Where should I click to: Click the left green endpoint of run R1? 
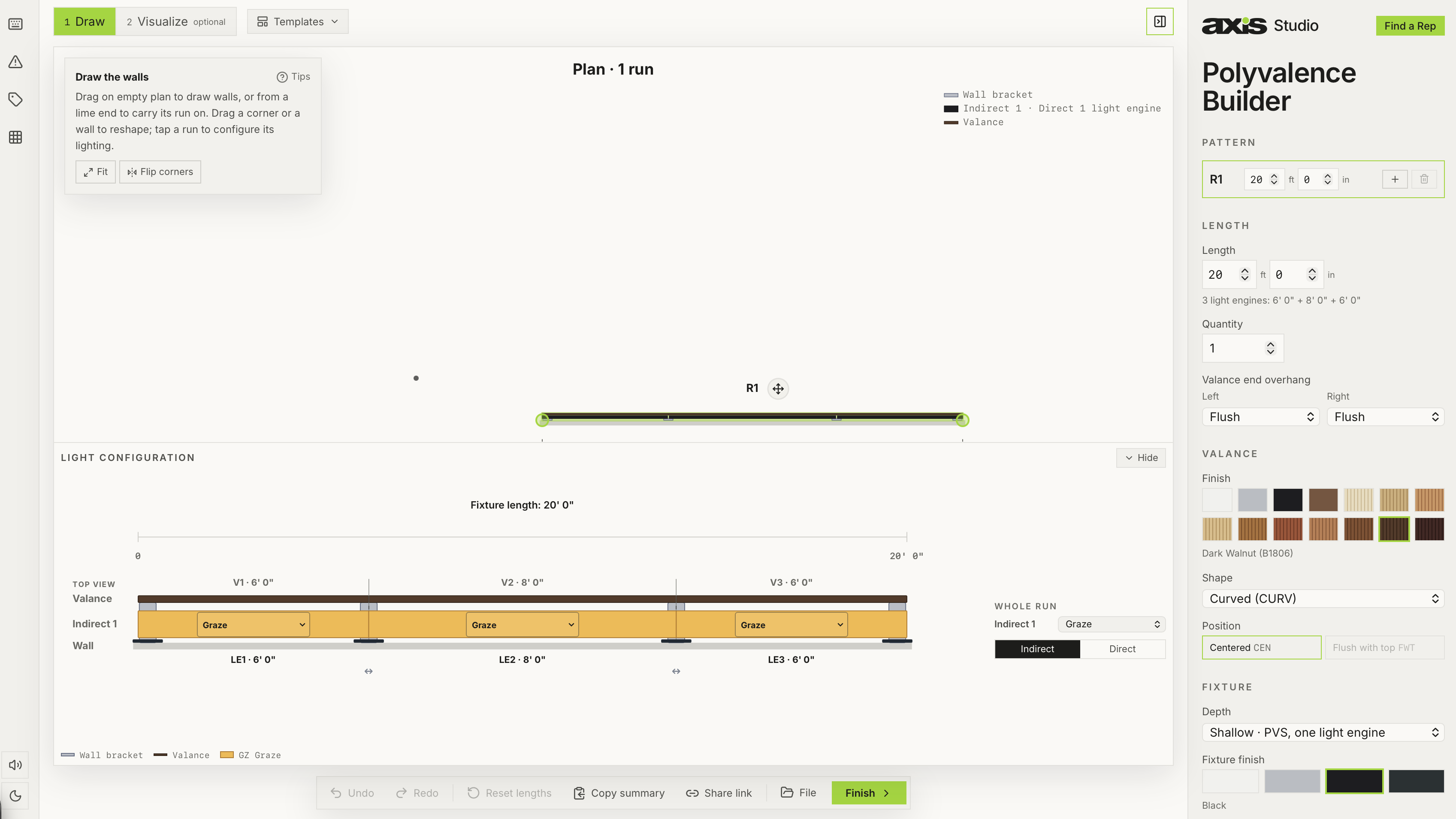click(x=542, y=420)
